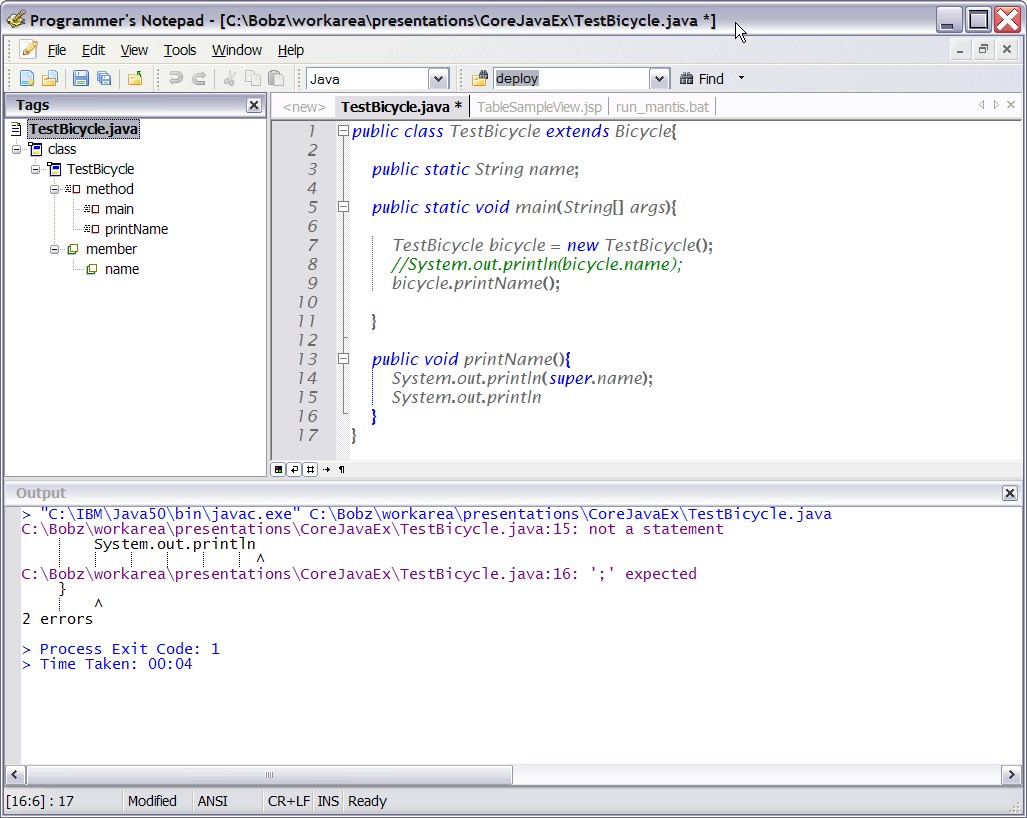Click the Save All toolbar icon
1027x818 pixels.
click(104, 79)
